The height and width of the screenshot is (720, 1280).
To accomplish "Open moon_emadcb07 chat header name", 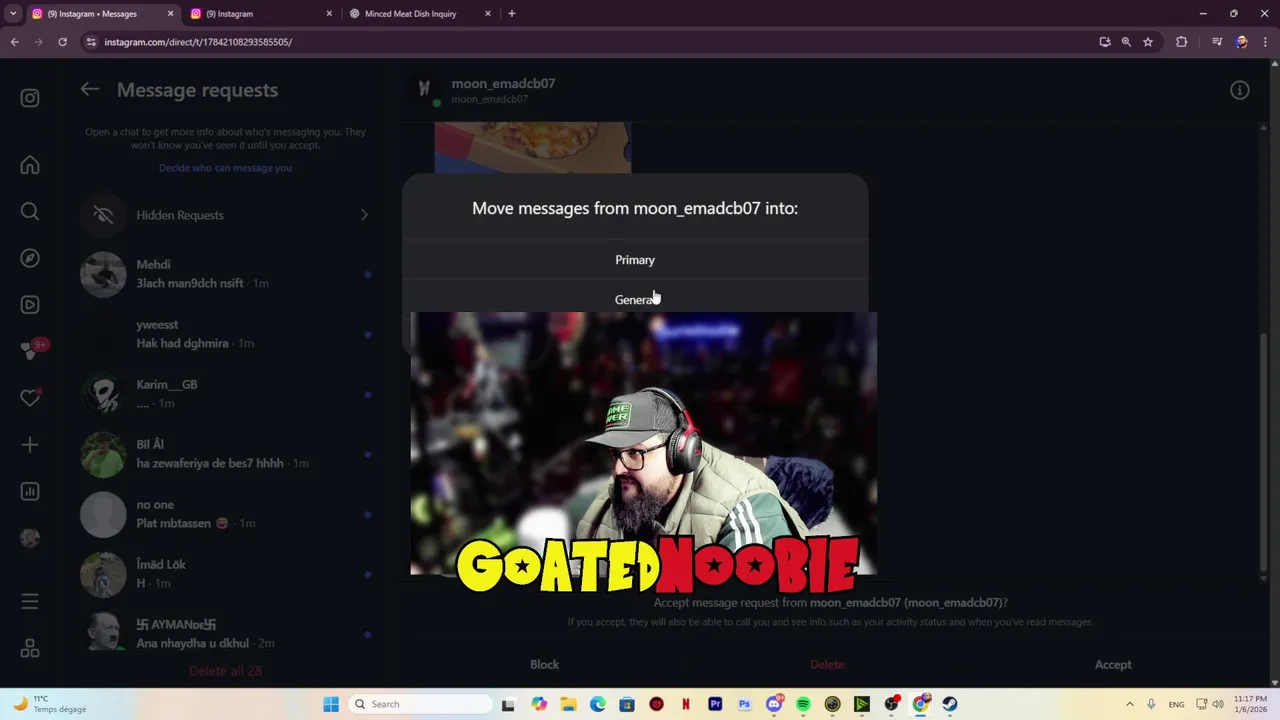I will tap(503, 84).
